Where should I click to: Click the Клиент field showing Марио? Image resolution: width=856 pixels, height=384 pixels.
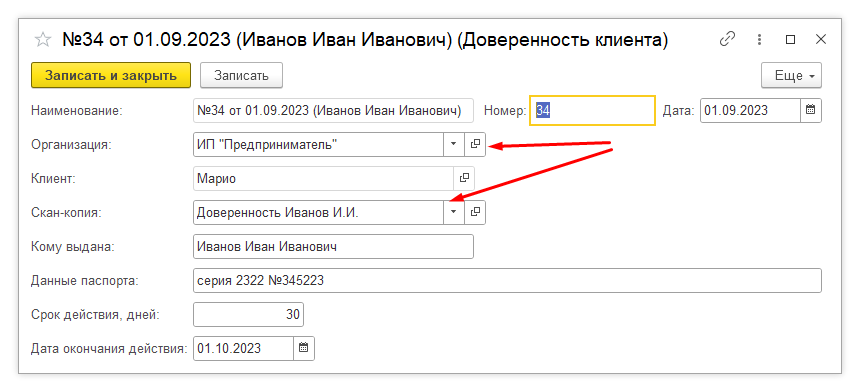[324, 178]
